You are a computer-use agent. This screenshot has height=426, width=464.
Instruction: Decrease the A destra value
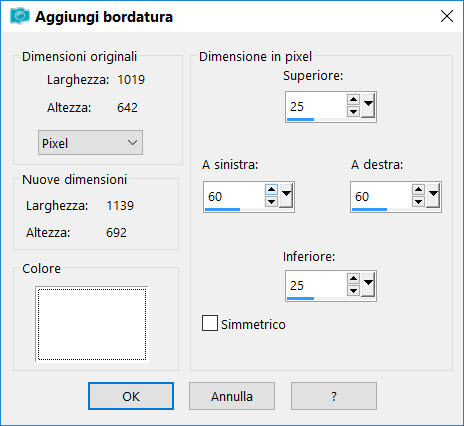[x=418, y=201]
